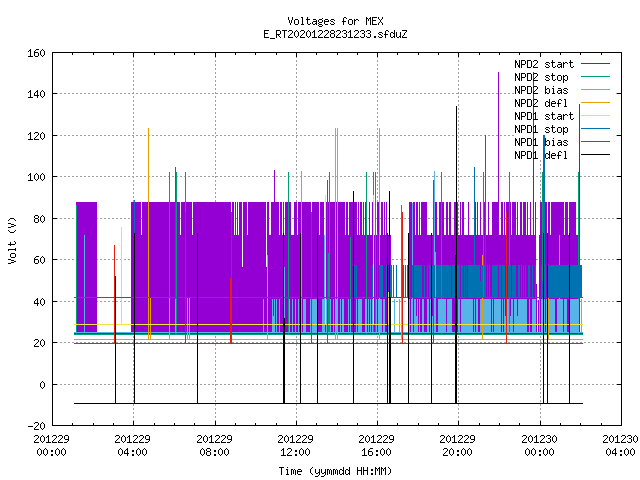The width and height of the screenshot is (640, 480).
Task: Click the Time (yymmdd HH:MM) axis label
Action: point(336,471)
